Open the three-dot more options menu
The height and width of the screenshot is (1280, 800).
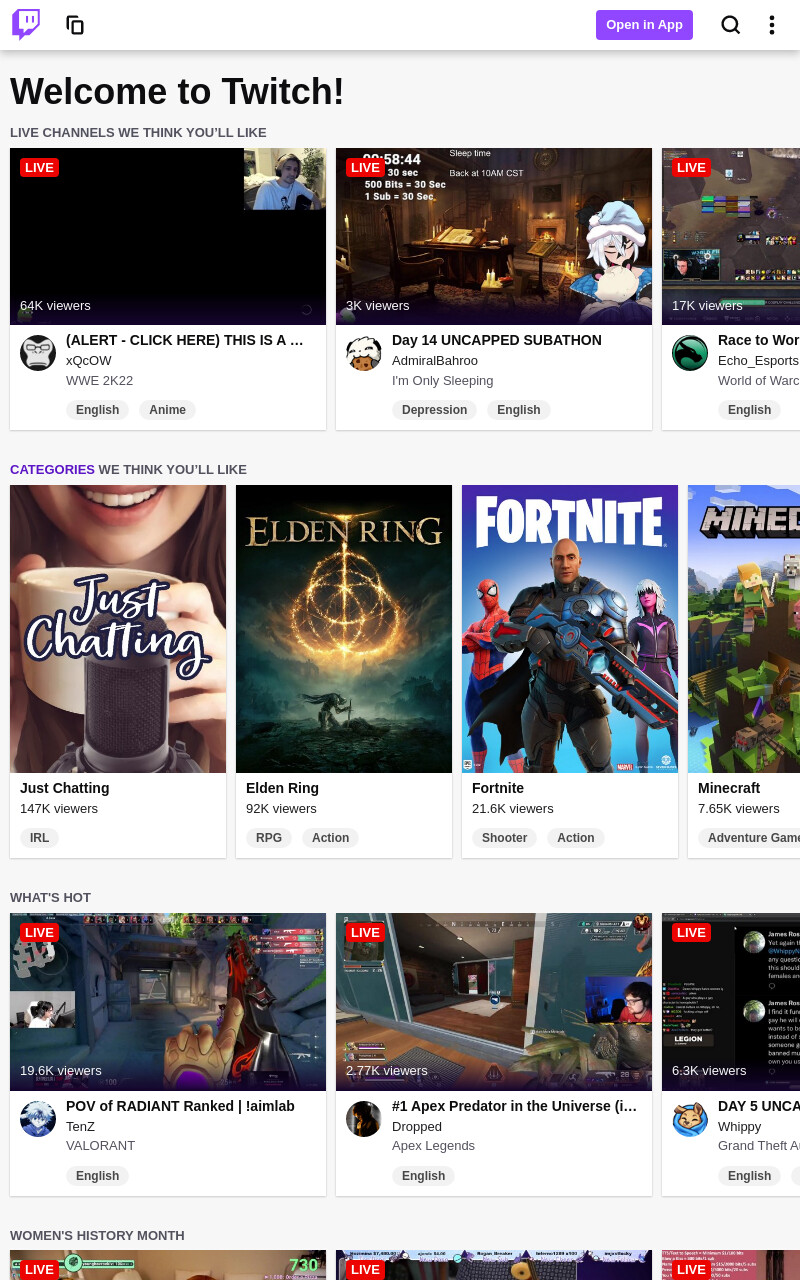click(x=771, y=25)
